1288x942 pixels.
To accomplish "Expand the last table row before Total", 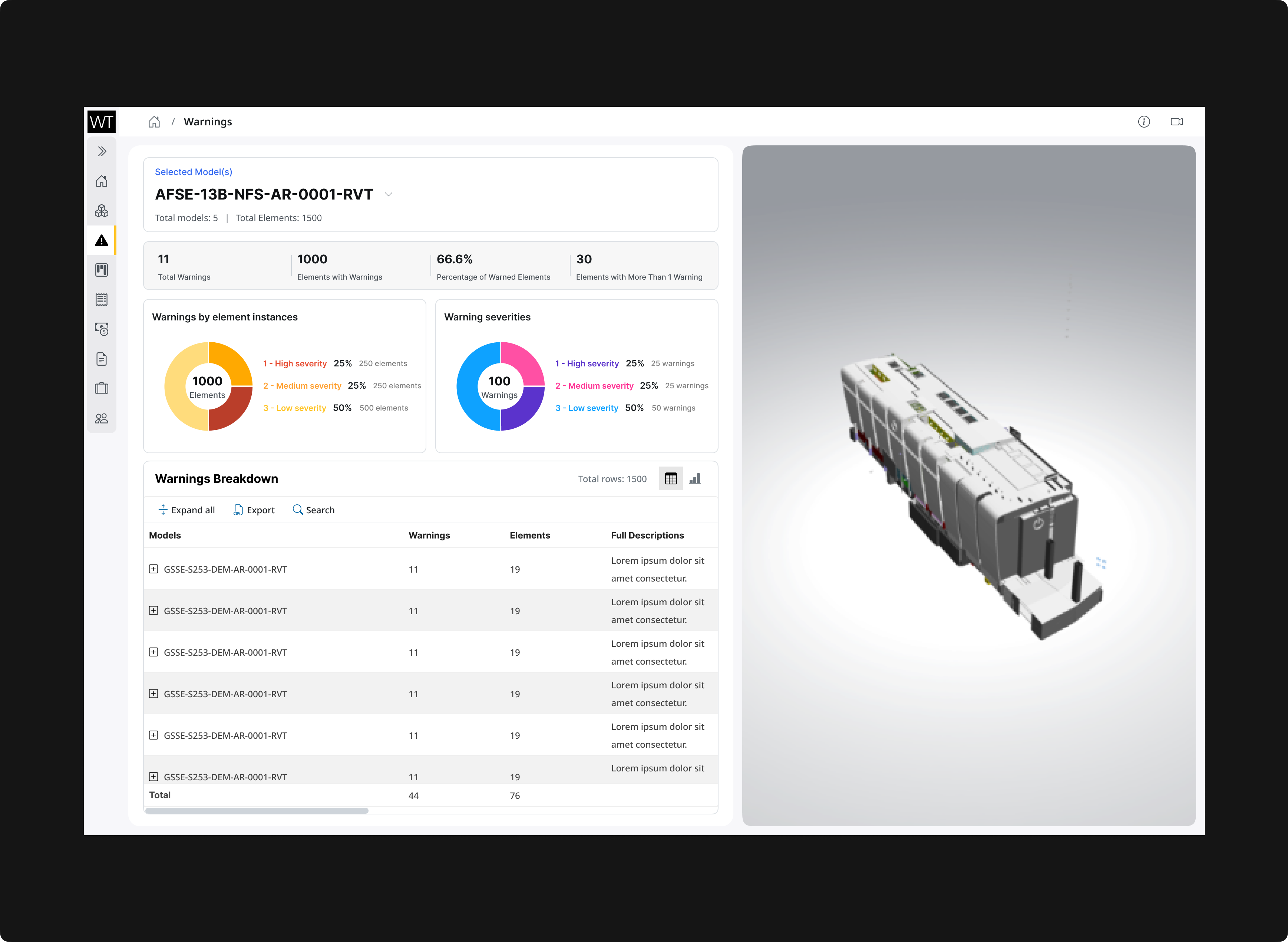I will [153, 776].
